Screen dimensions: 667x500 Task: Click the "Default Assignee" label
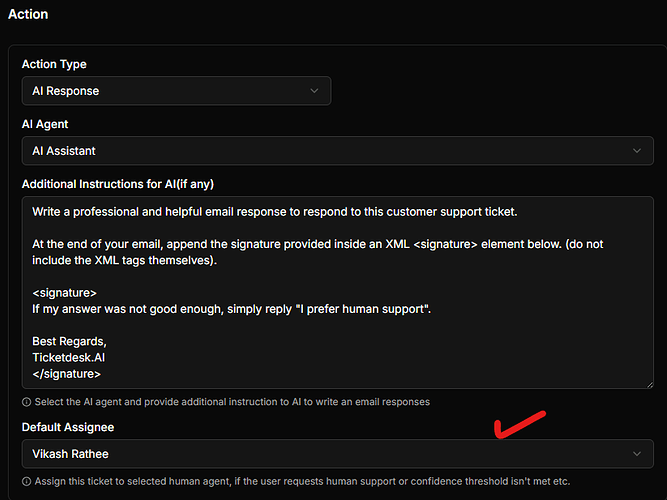[x=68, y=427]
